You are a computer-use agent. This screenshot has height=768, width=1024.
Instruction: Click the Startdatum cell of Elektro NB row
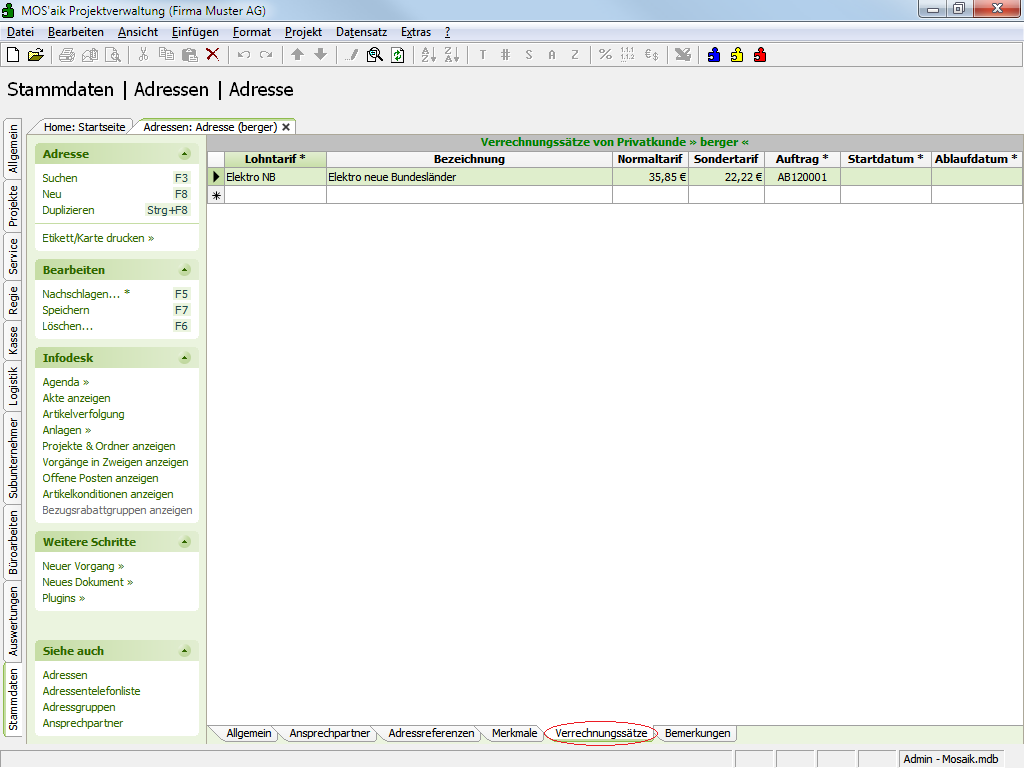coord(886,177)
